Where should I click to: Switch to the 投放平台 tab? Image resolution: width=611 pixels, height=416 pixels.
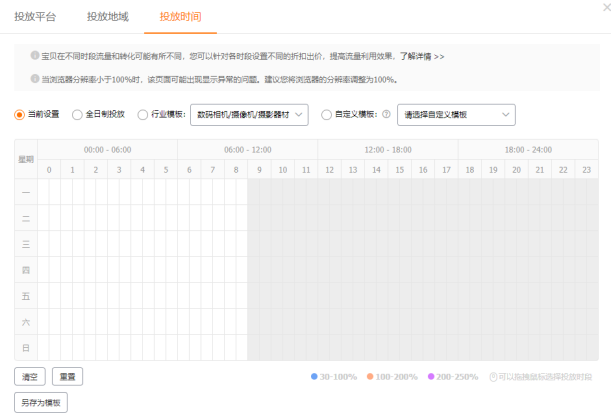[x=35, y=17]
